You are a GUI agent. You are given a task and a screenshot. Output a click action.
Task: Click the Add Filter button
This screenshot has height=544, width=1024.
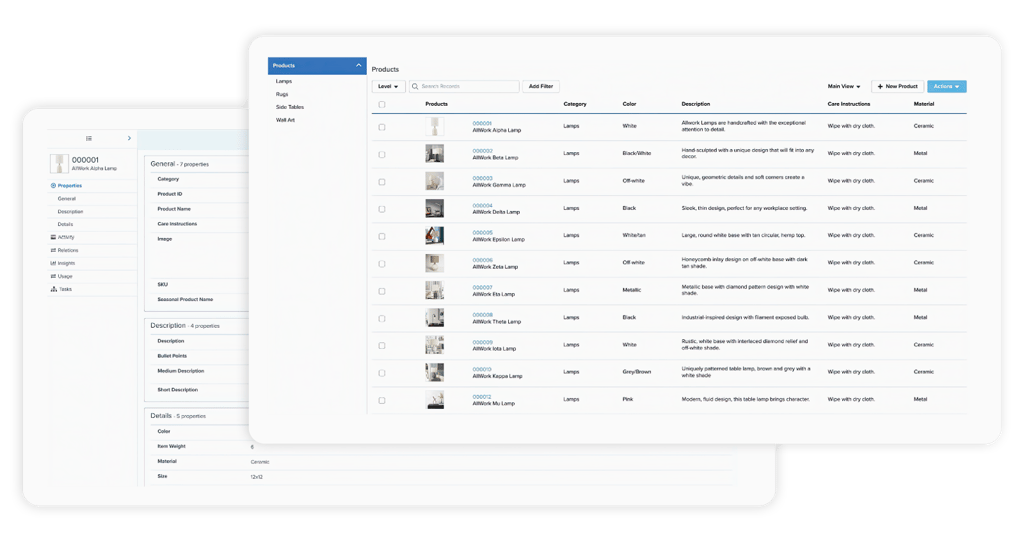pyautogui.click(x=541, y=86)
